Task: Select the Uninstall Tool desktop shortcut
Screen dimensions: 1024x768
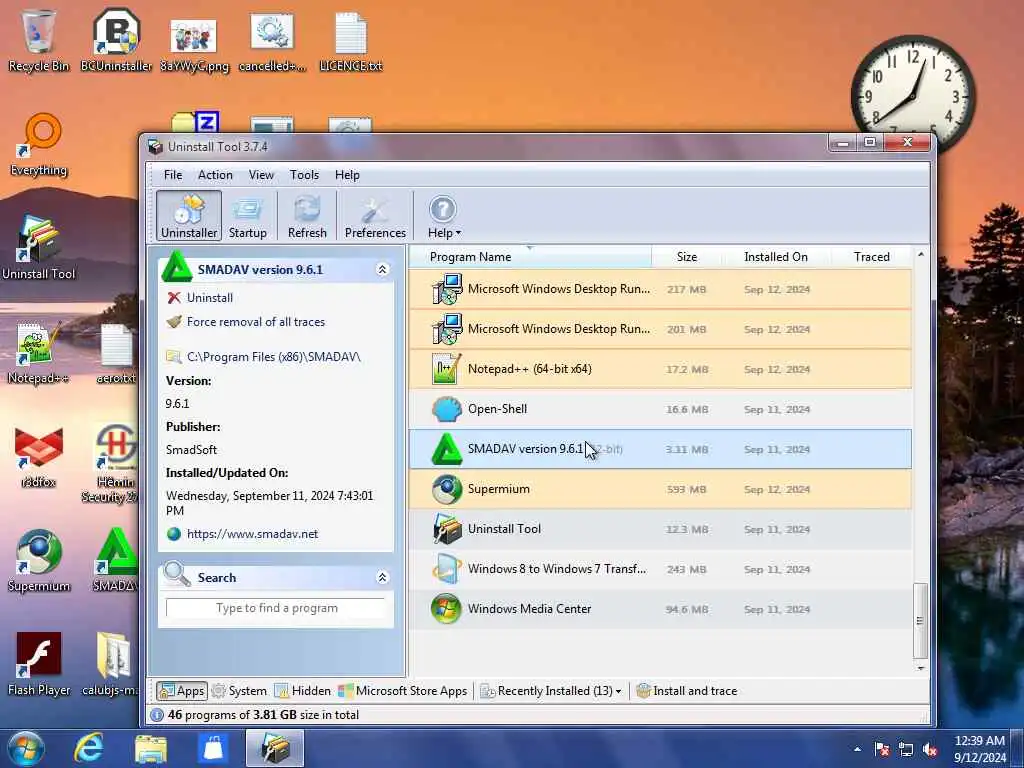Action: 39,248
